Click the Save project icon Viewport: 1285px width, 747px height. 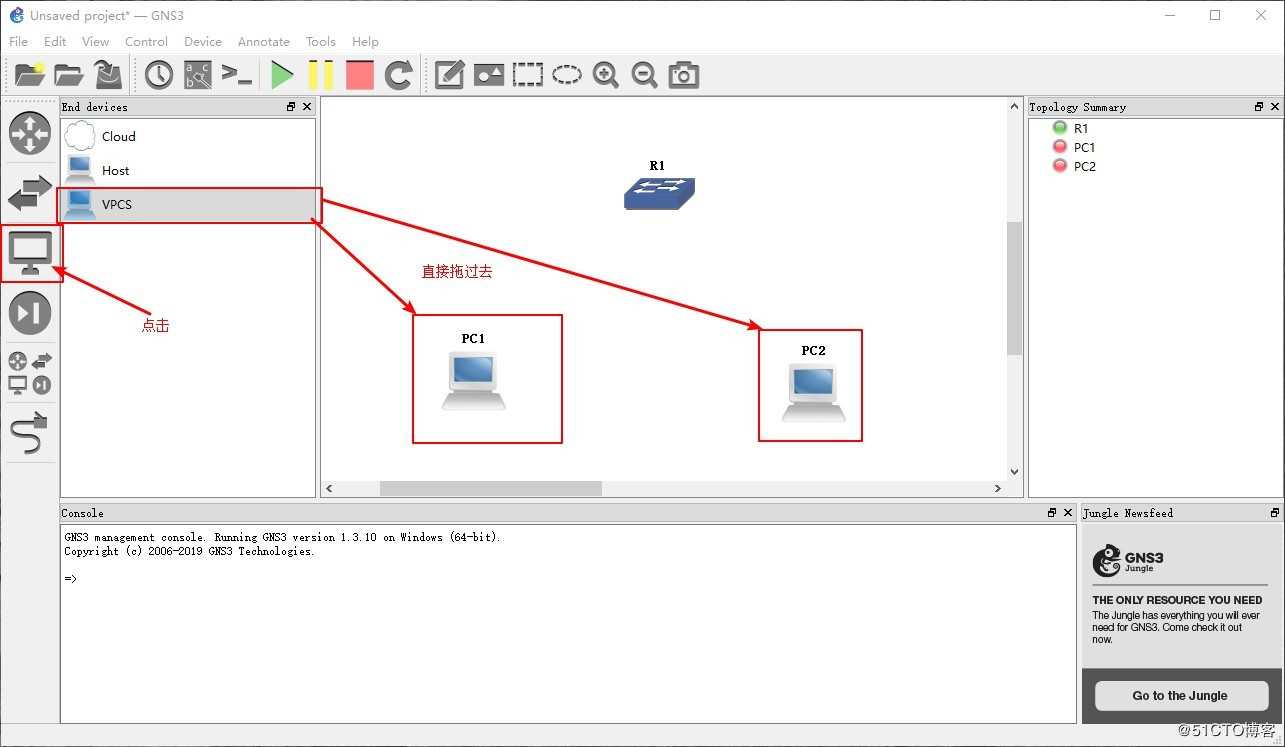(x=108, y=74)
